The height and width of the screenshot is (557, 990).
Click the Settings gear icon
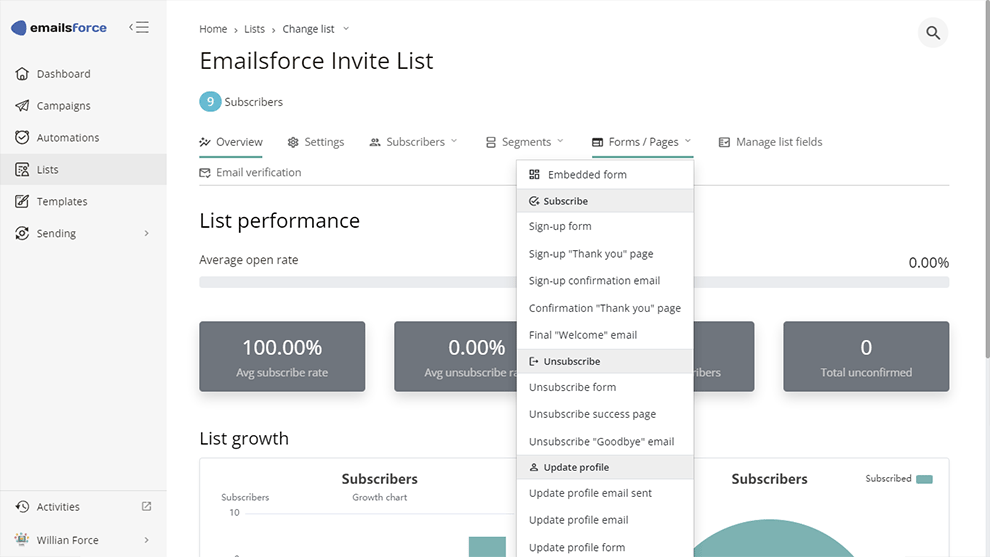pos(293,142)
